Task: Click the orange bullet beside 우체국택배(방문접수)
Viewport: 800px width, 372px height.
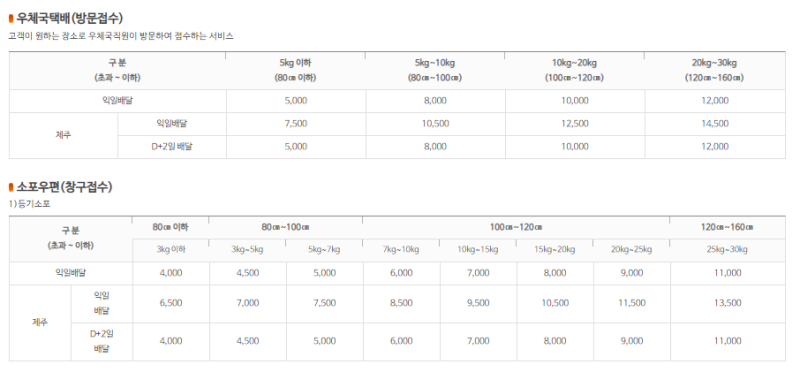Action: [11, 19]
